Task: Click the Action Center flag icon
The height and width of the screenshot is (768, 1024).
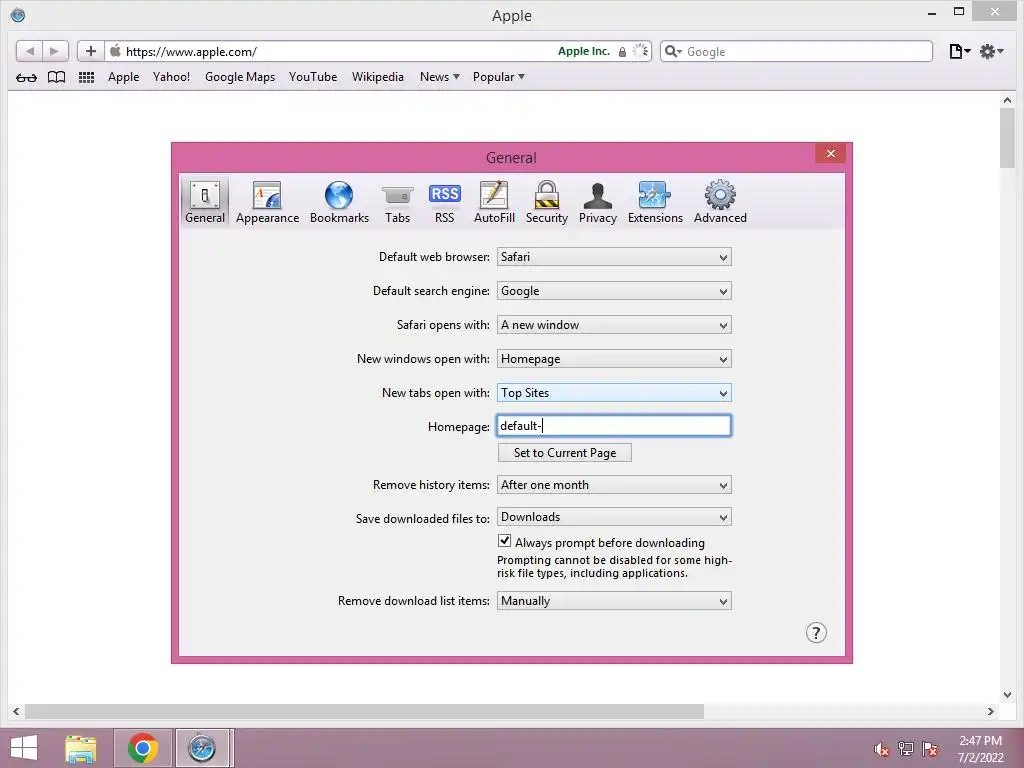Action: click(930, 749)
